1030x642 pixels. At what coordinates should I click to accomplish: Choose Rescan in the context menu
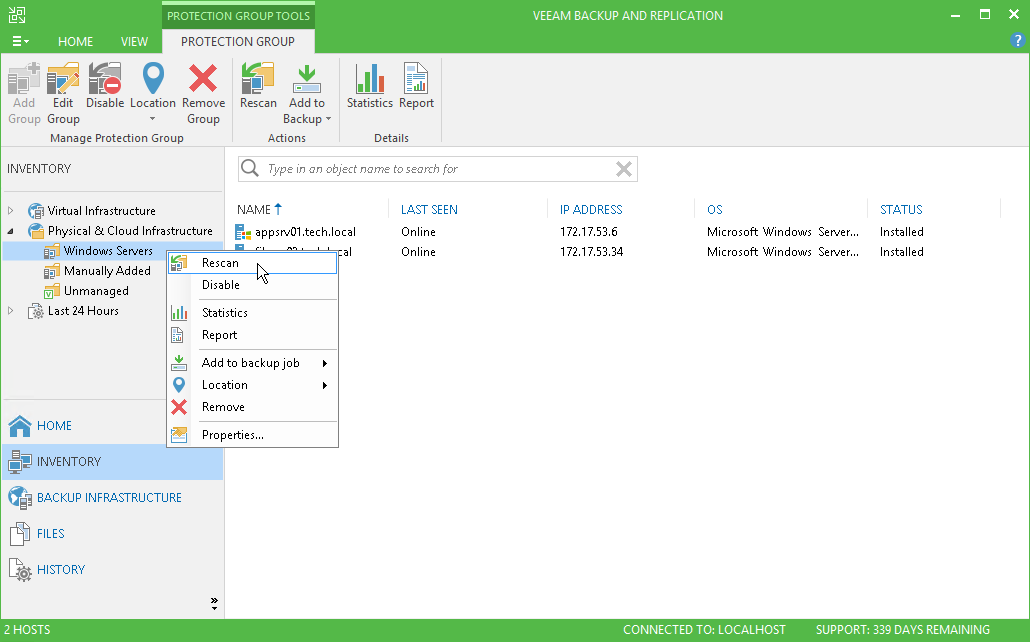(x=252, y=263)
